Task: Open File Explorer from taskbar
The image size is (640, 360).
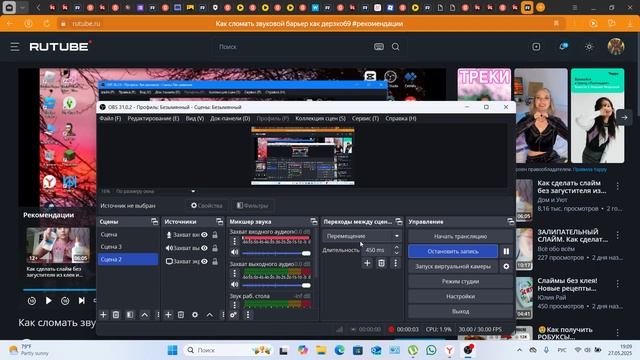Action: click(x=321, y=350)
